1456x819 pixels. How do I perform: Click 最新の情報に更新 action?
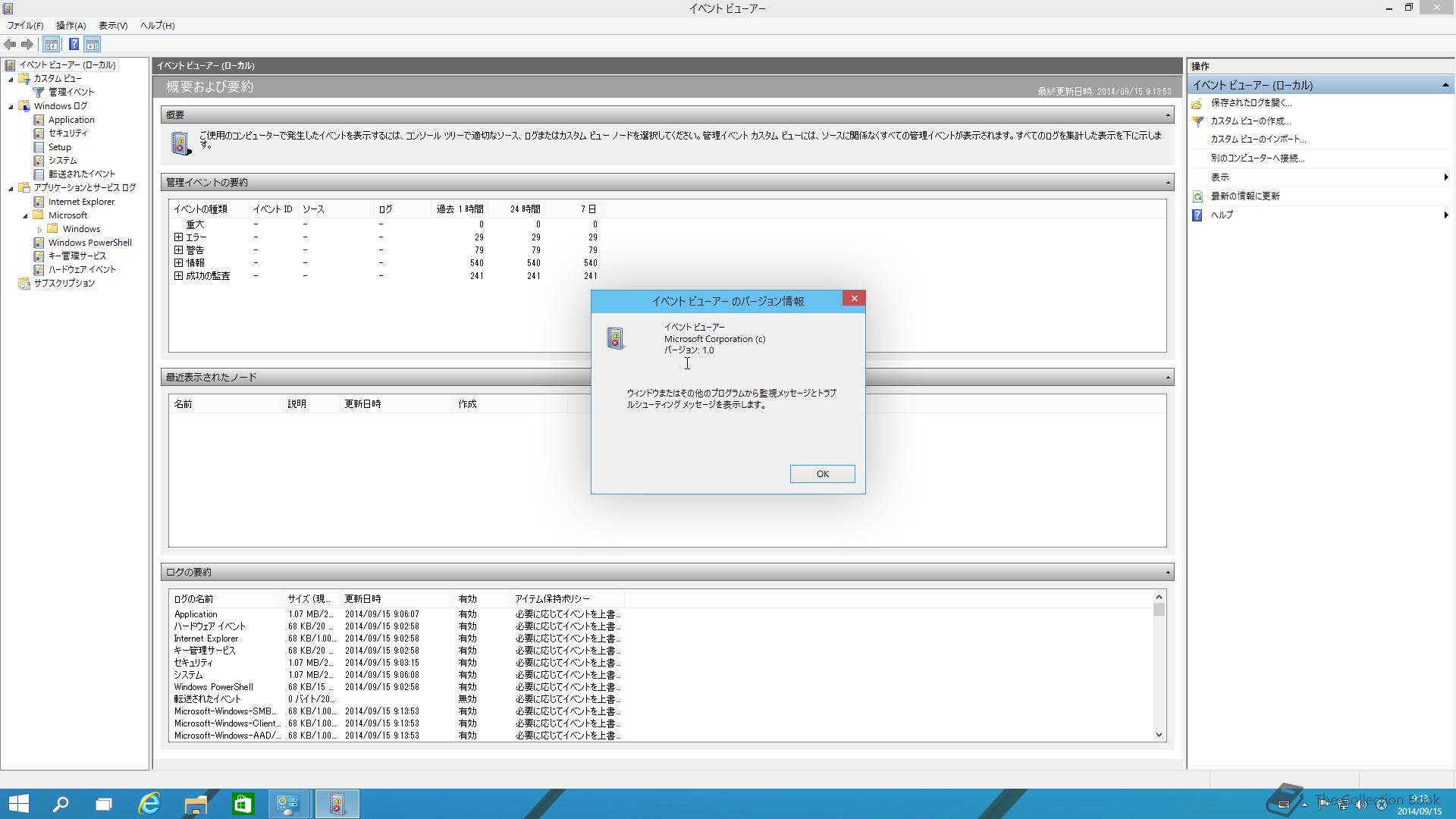[x=1244, y=196]
